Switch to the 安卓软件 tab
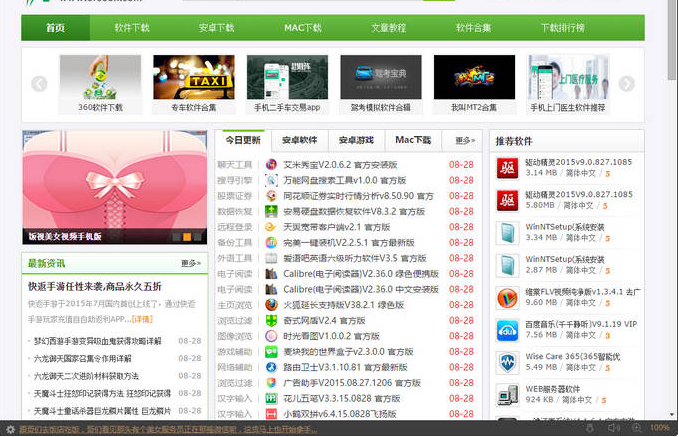 [299, 141]
